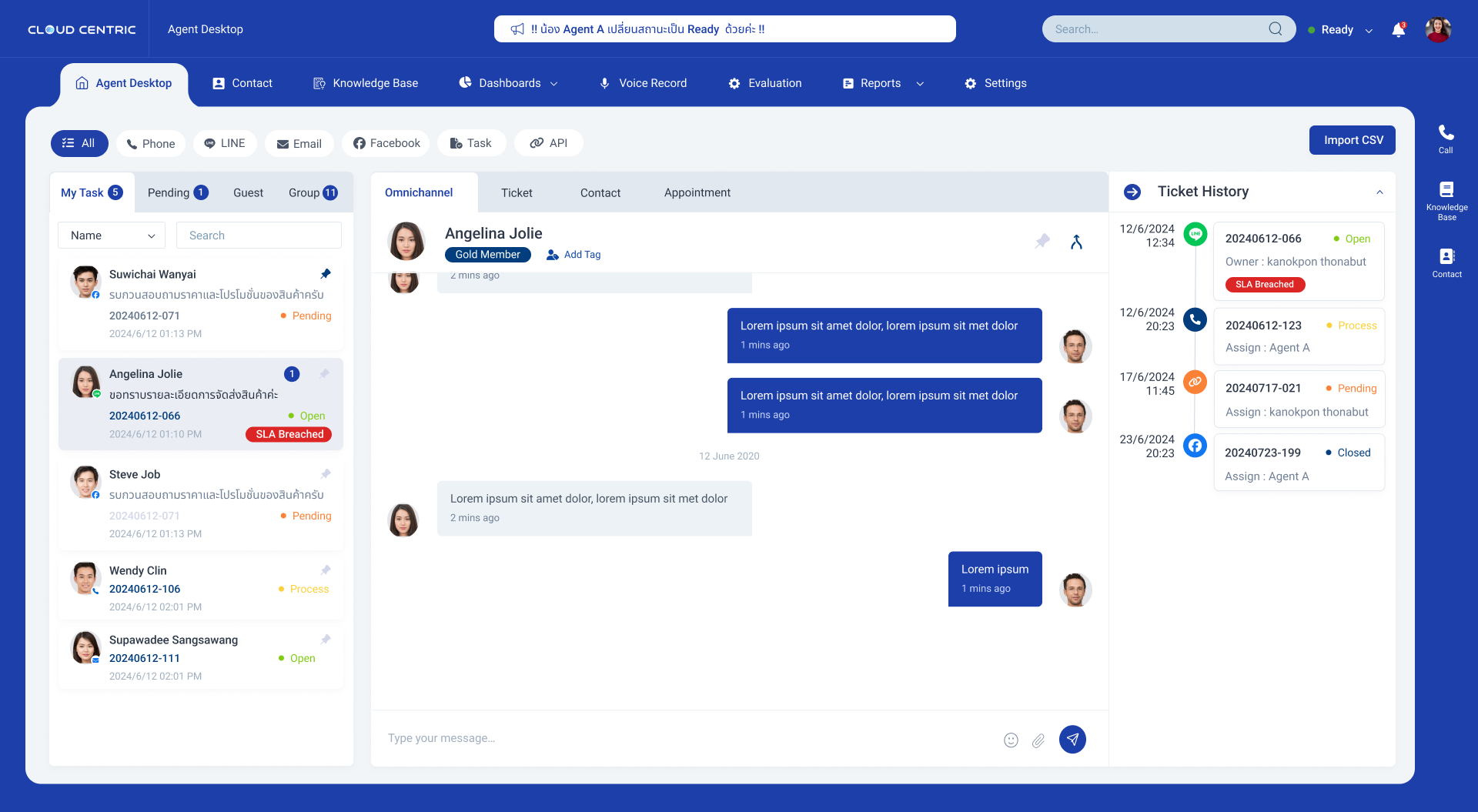Click the megaphone announcement icon
The image size is (1478, 812).
click(517, 29)
